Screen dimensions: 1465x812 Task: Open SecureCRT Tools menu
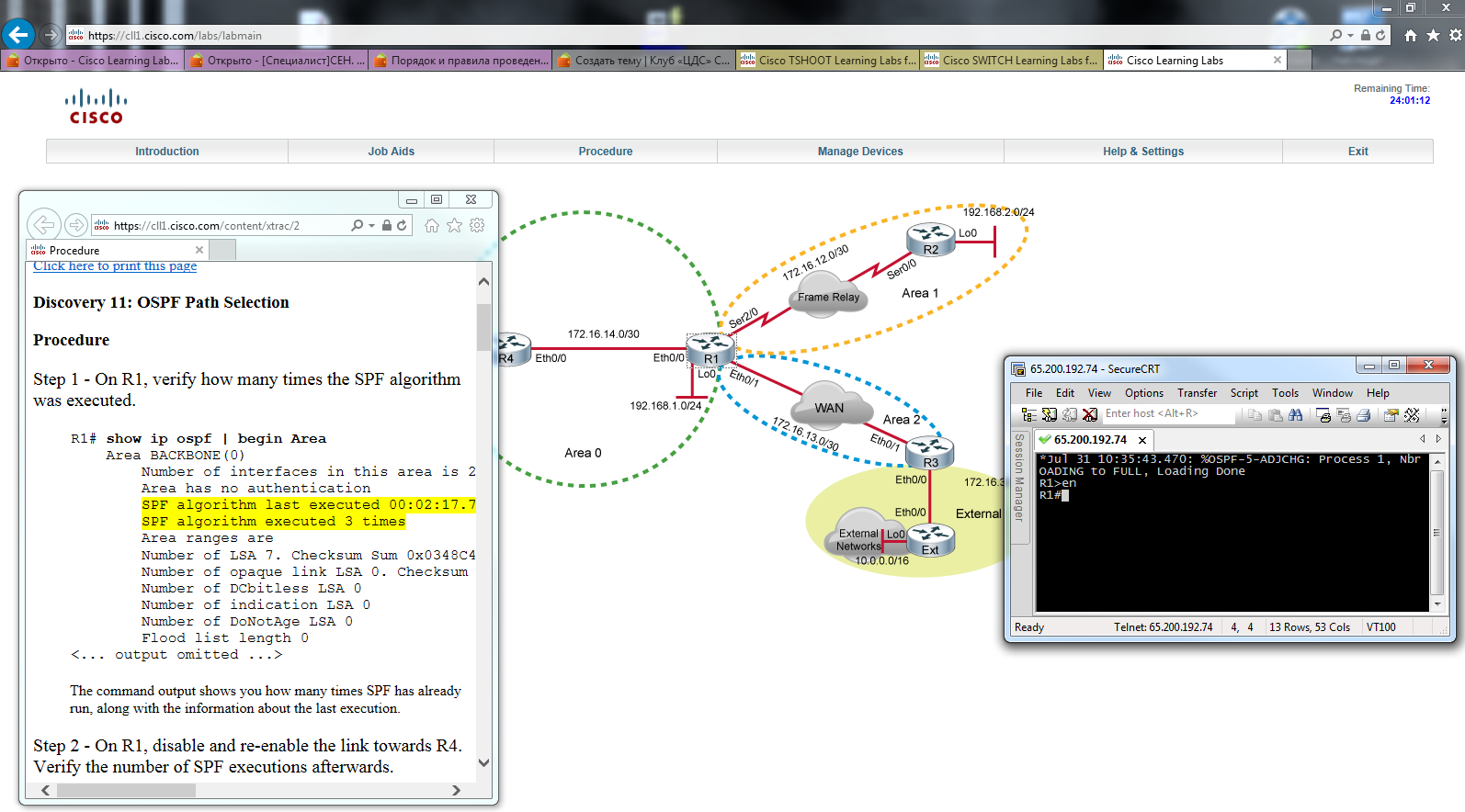pos(1285,393)
